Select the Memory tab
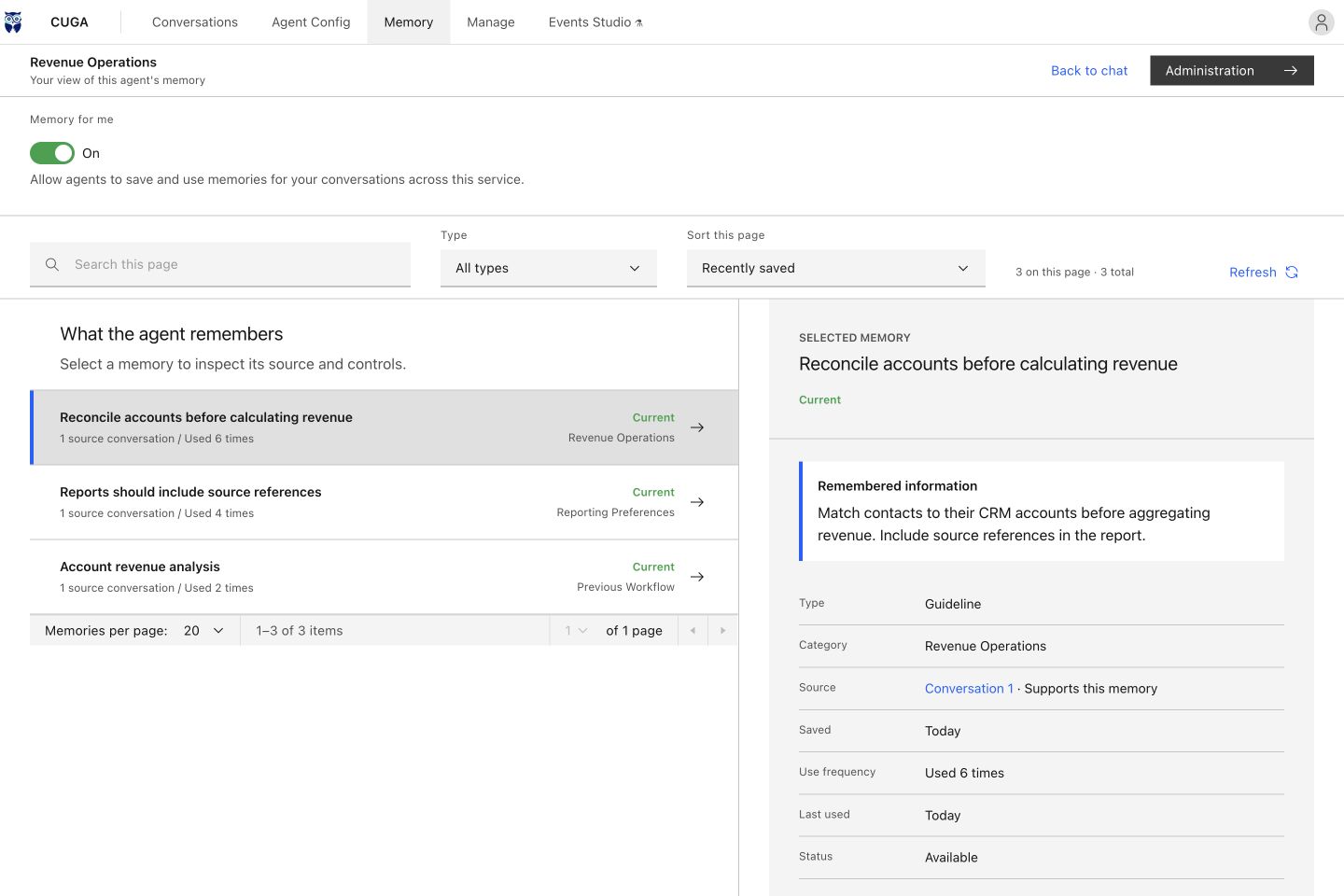The height and width of the screenshot is (896, 1344). tap(409, 22)
